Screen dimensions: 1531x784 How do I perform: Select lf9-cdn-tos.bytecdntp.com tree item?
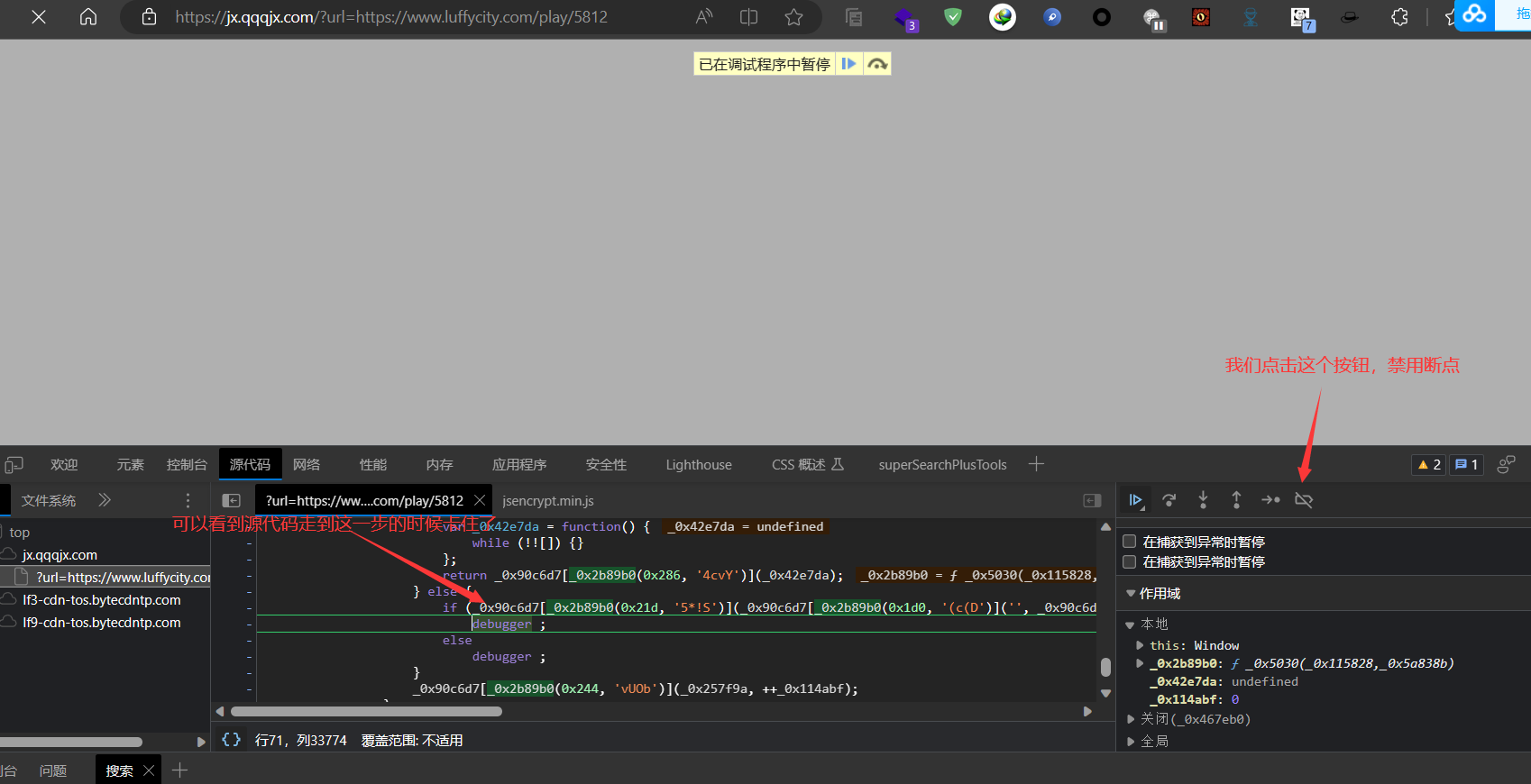(102, 623)
